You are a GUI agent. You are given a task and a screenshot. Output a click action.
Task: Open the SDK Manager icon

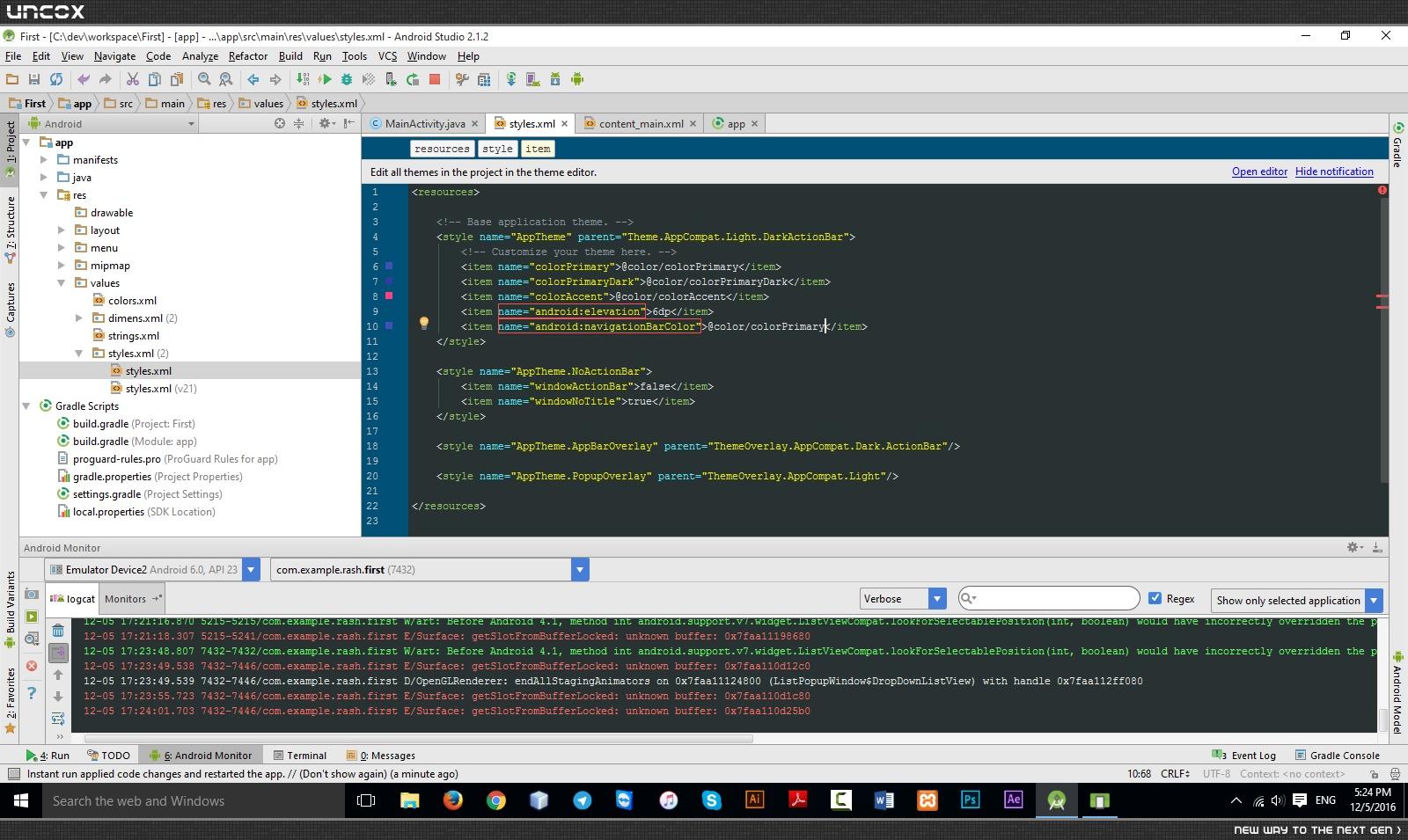coord(554,79)
